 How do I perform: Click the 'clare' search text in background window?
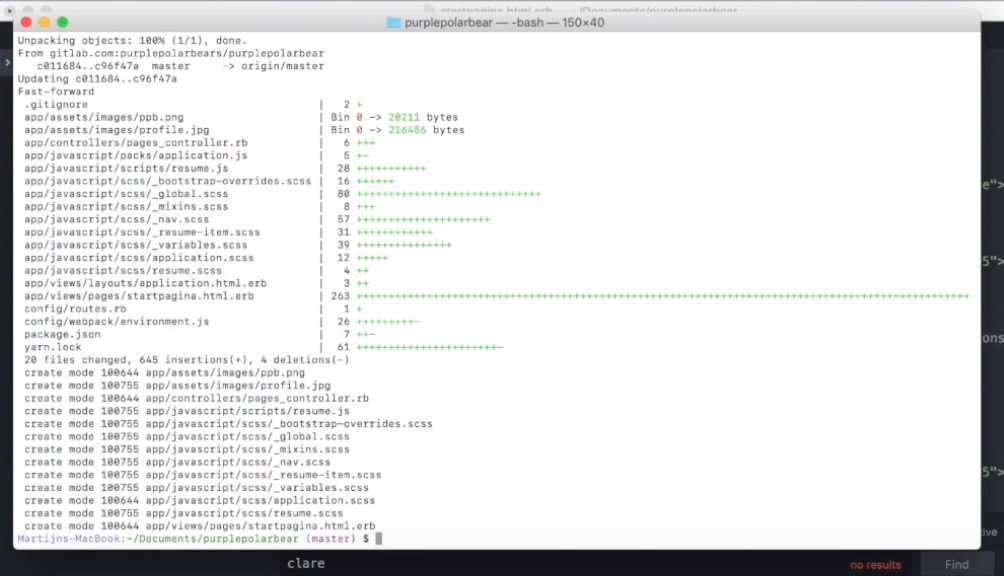(306, 563)
